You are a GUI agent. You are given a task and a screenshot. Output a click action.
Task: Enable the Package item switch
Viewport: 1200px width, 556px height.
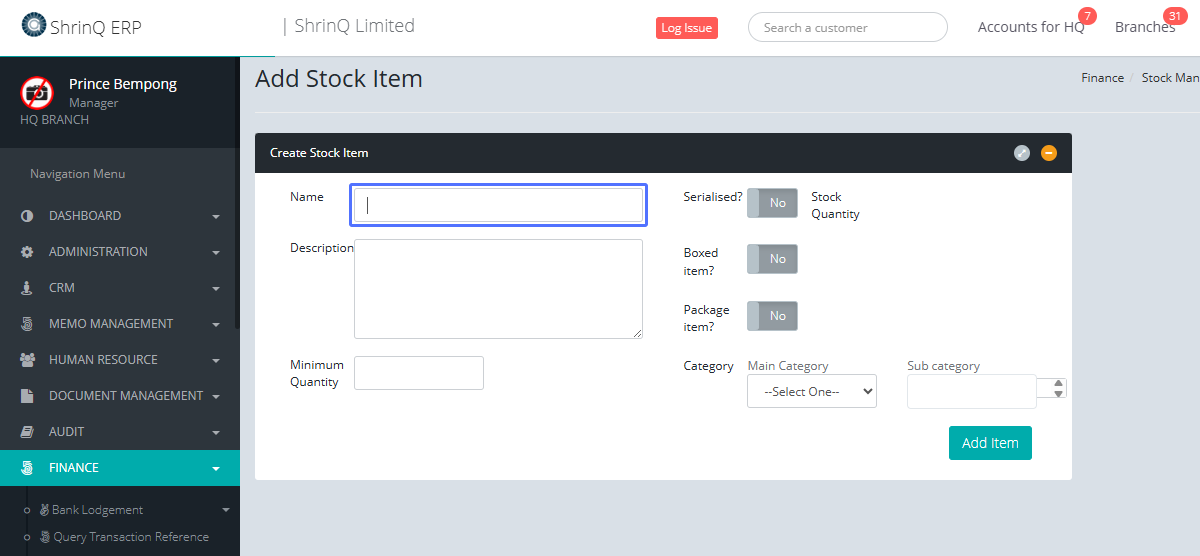(x=772, y=316)
